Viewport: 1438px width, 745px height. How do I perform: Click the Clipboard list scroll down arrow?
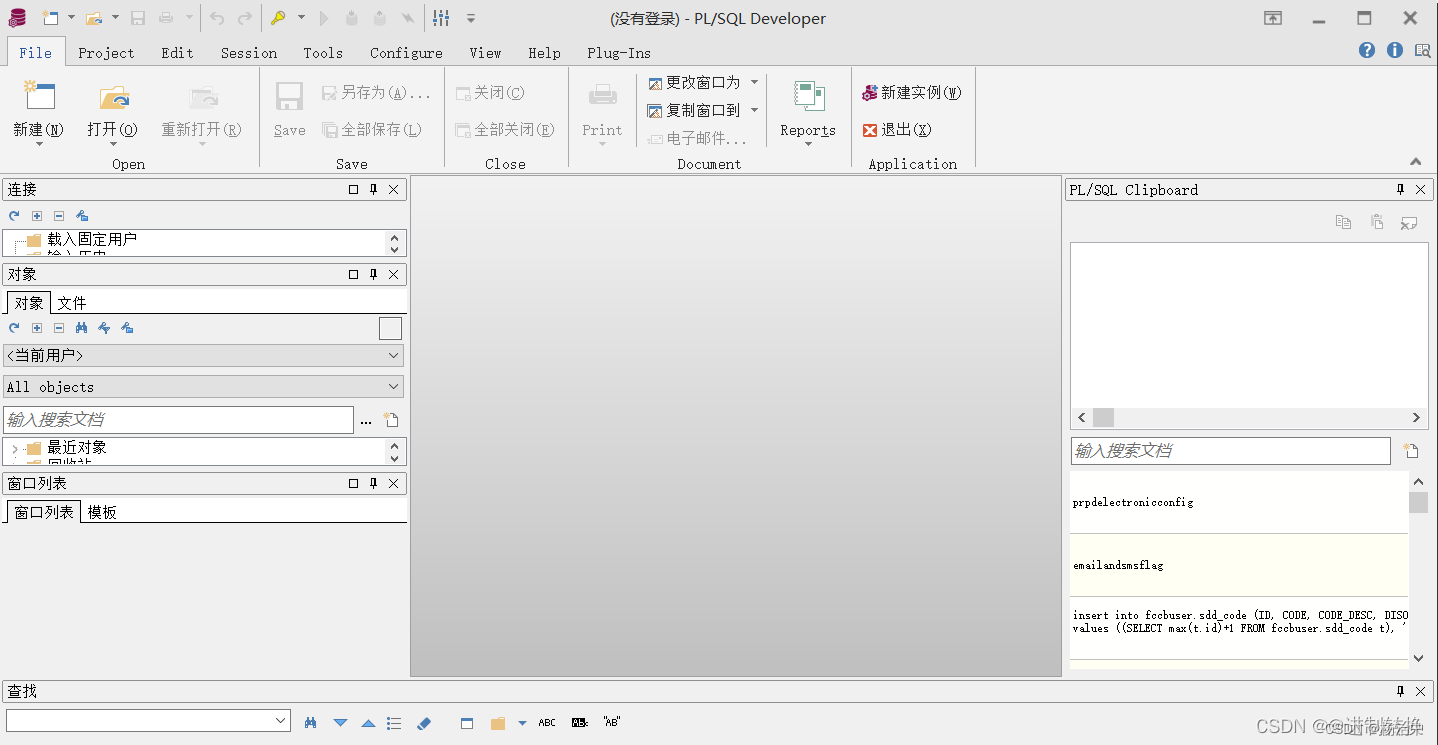pyautogui.click(x=1418, y=658)
